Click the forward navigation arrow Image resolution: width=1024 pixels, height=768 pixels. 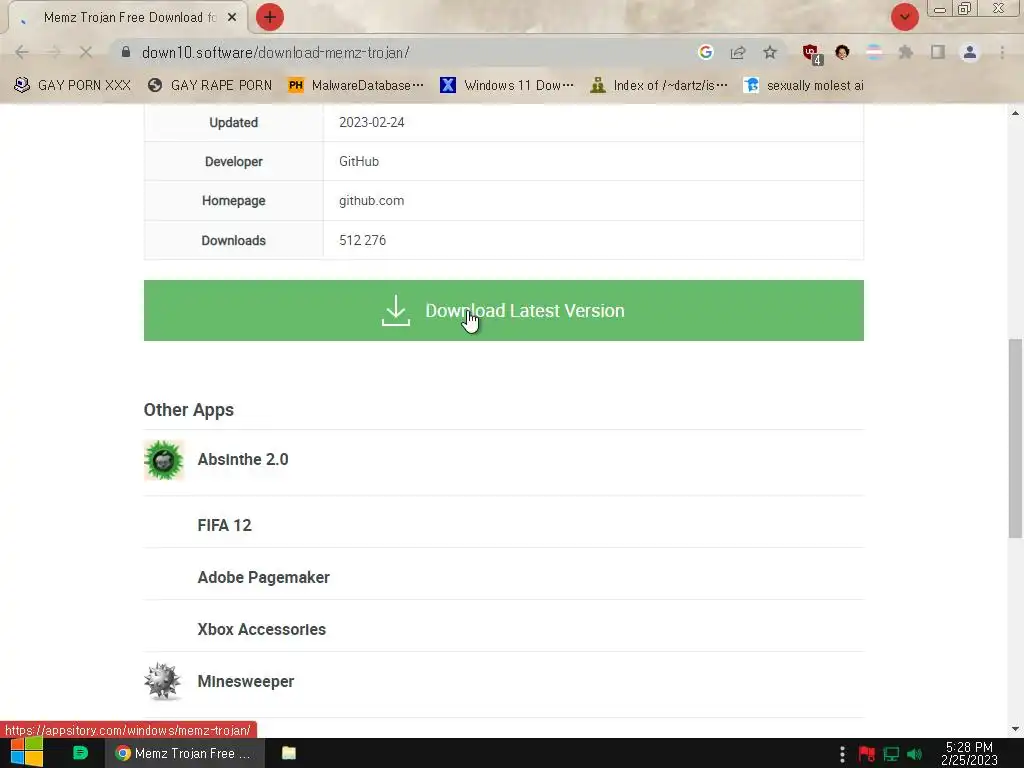(x=54, y=52)
